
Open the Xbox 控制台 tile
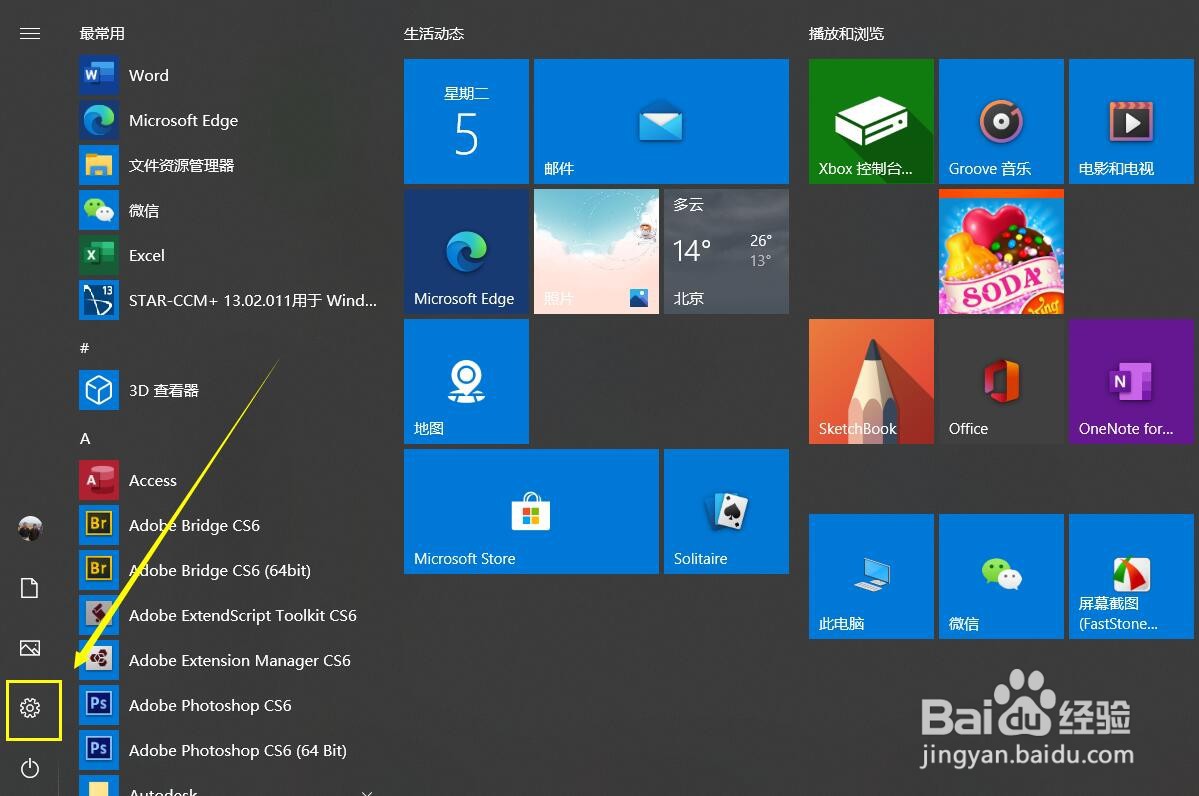tap(869, 121)
